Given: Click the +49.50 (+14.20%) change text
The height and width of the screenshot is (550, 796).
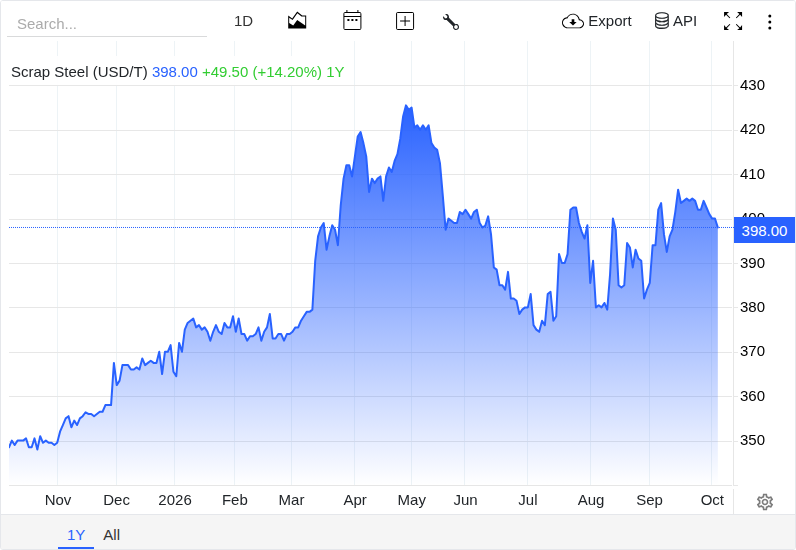Looking at the screenshot, I should pyautogui.click(x=262, y=72).
